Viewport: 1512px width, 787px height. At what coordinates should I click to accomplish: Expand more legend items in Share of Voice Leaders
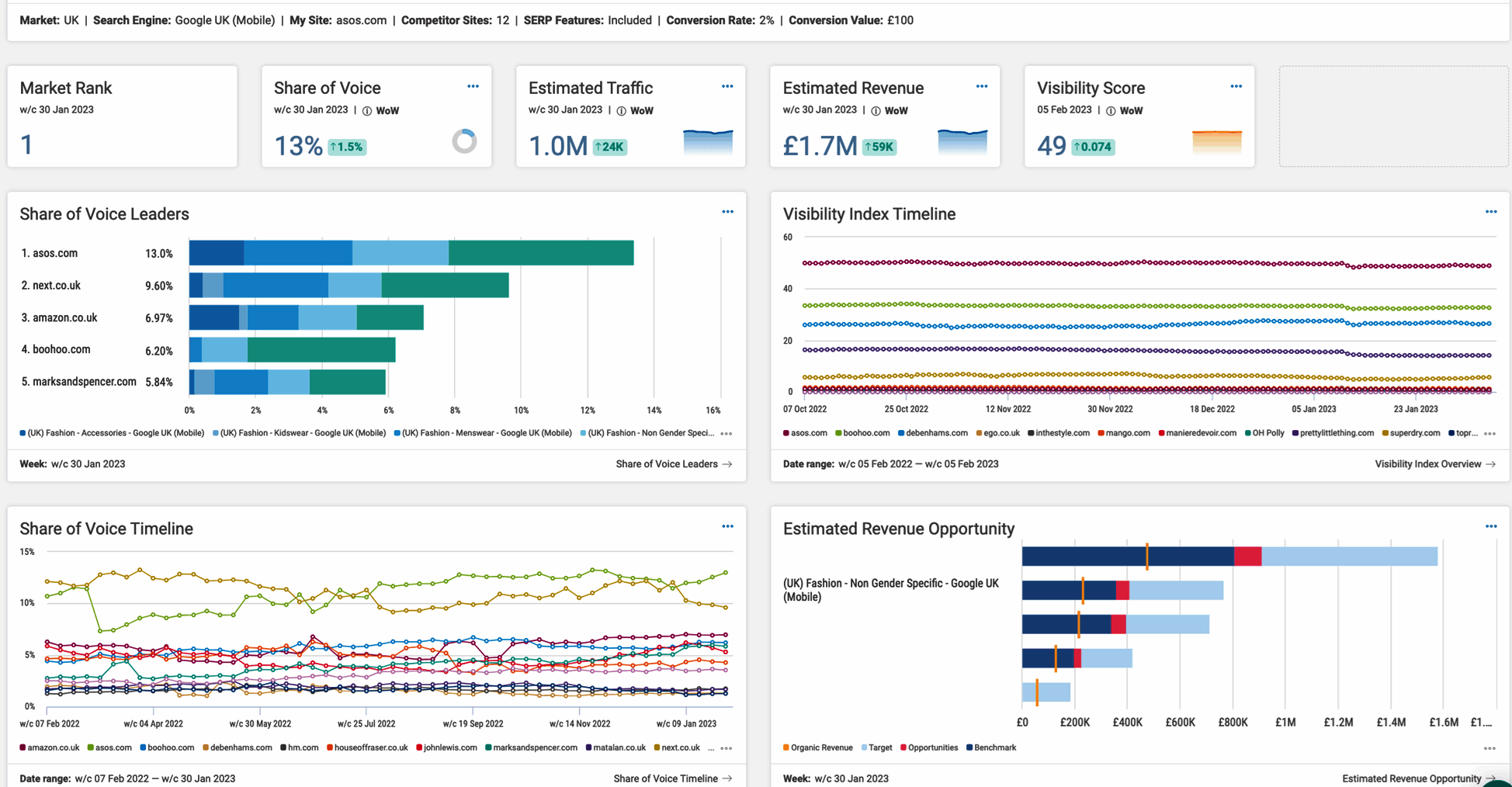pos(727,434)
